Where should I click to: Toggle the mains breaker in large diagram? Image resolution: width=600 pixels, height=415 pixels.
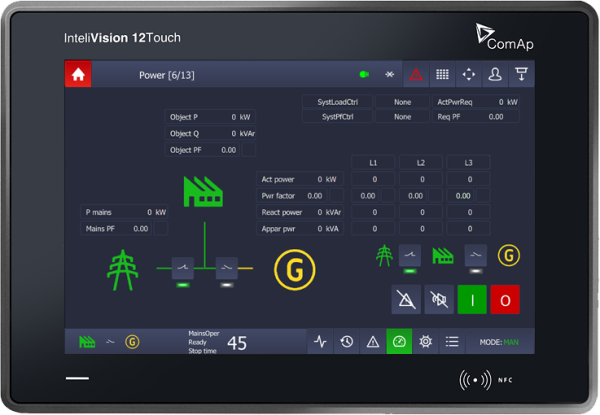pyautogui.click(x=183, y=268)
